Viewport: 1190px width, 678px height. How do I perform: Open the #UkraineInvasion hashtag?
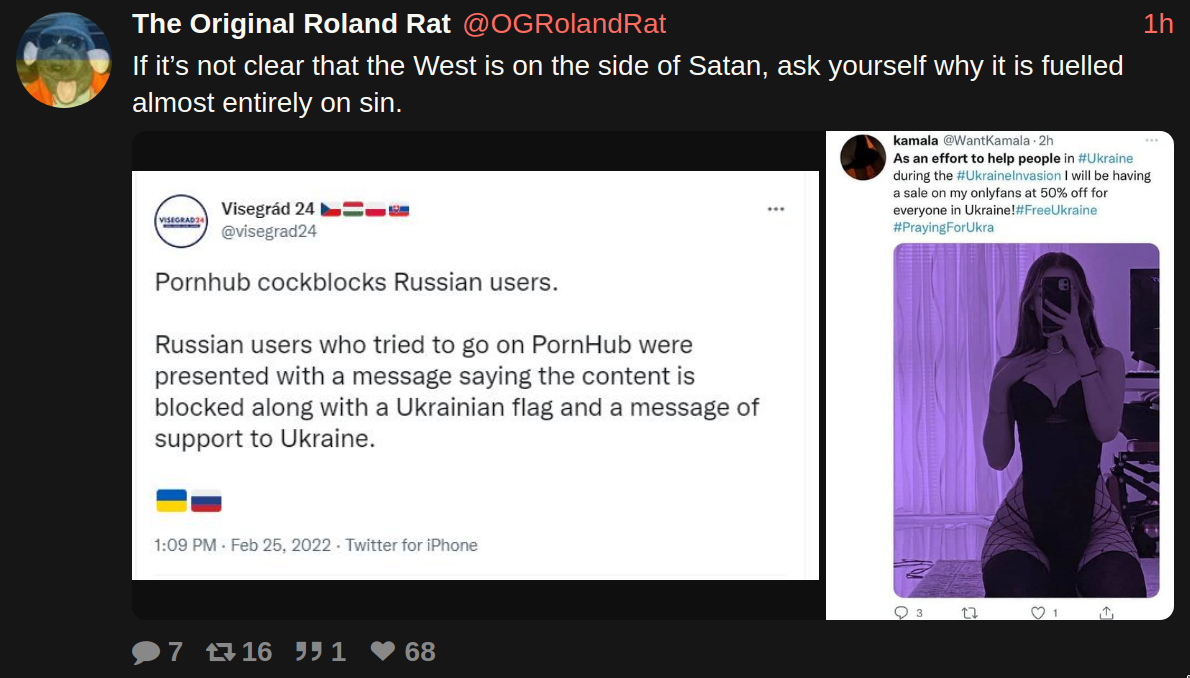[1004, 175]
